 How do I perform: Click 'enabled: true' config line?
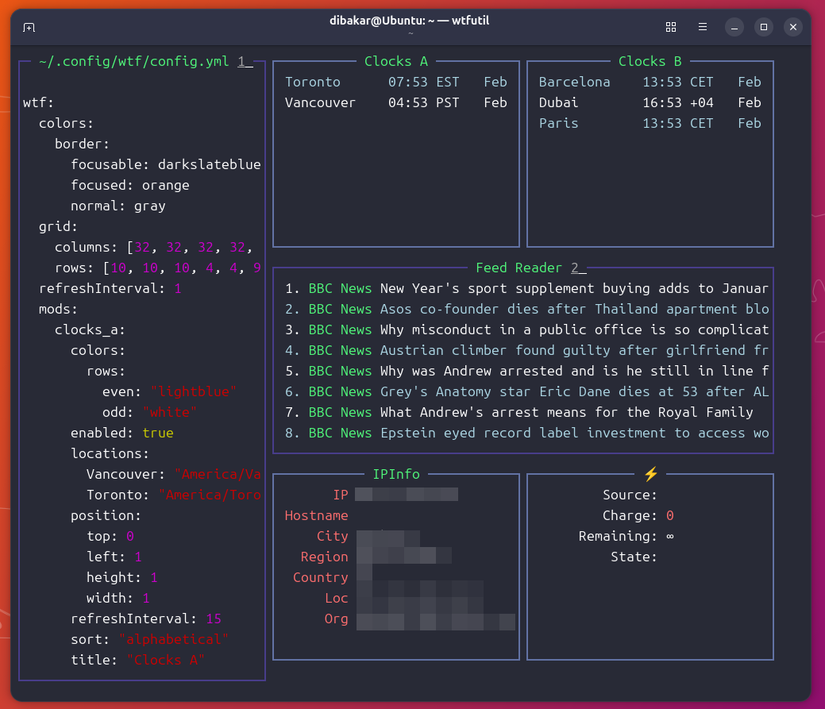pos(122,433)
